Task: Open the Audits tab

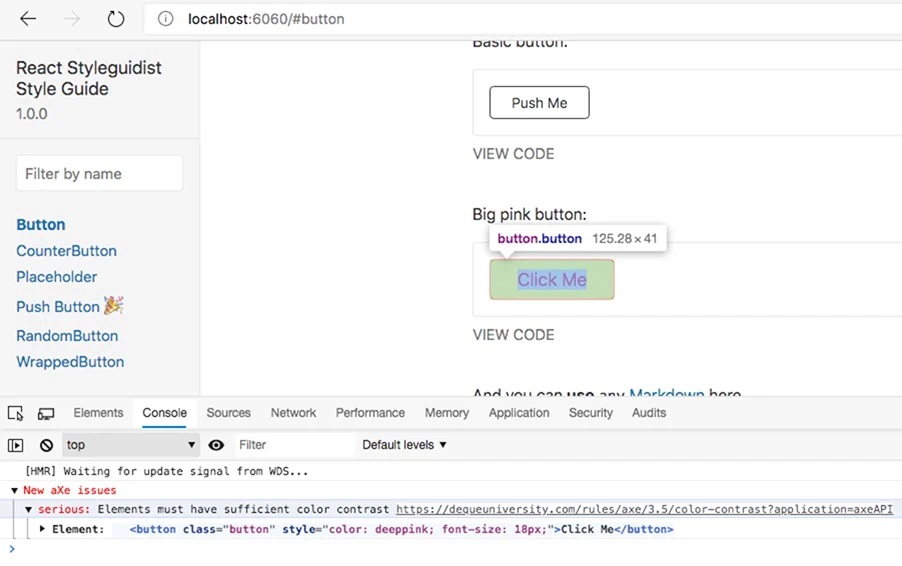Action: (649, 412)
